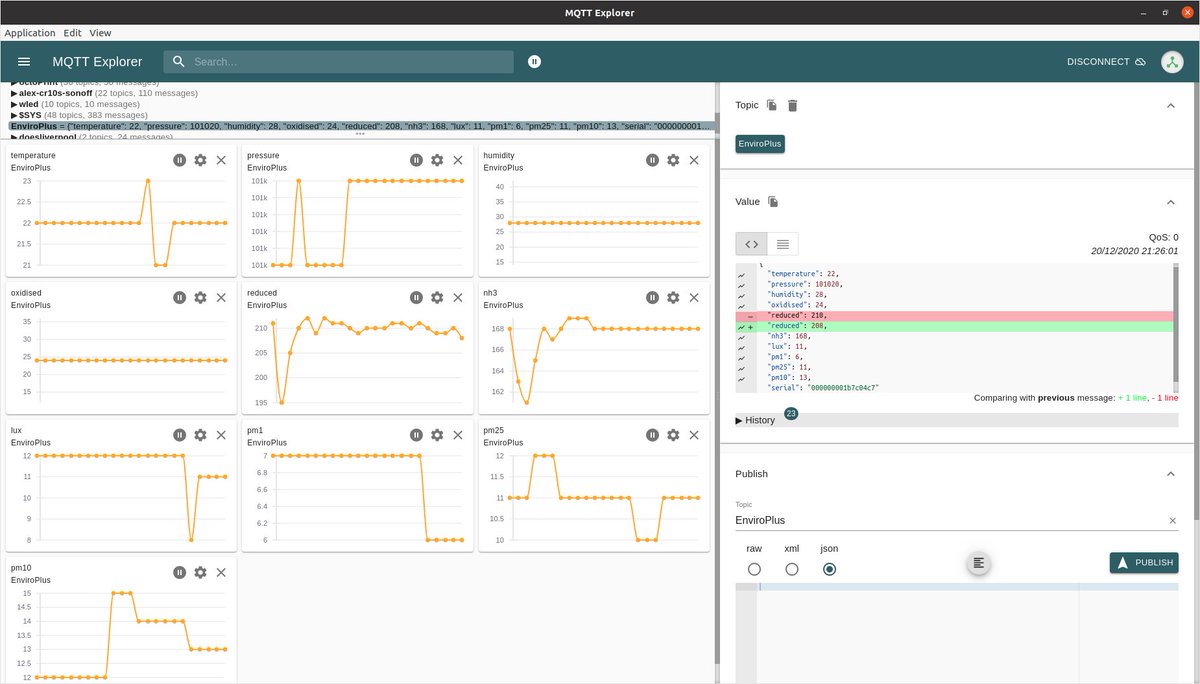The image size is (1200, 684).
Task: Open the Edit menu
Action: [x=72, y=33]
